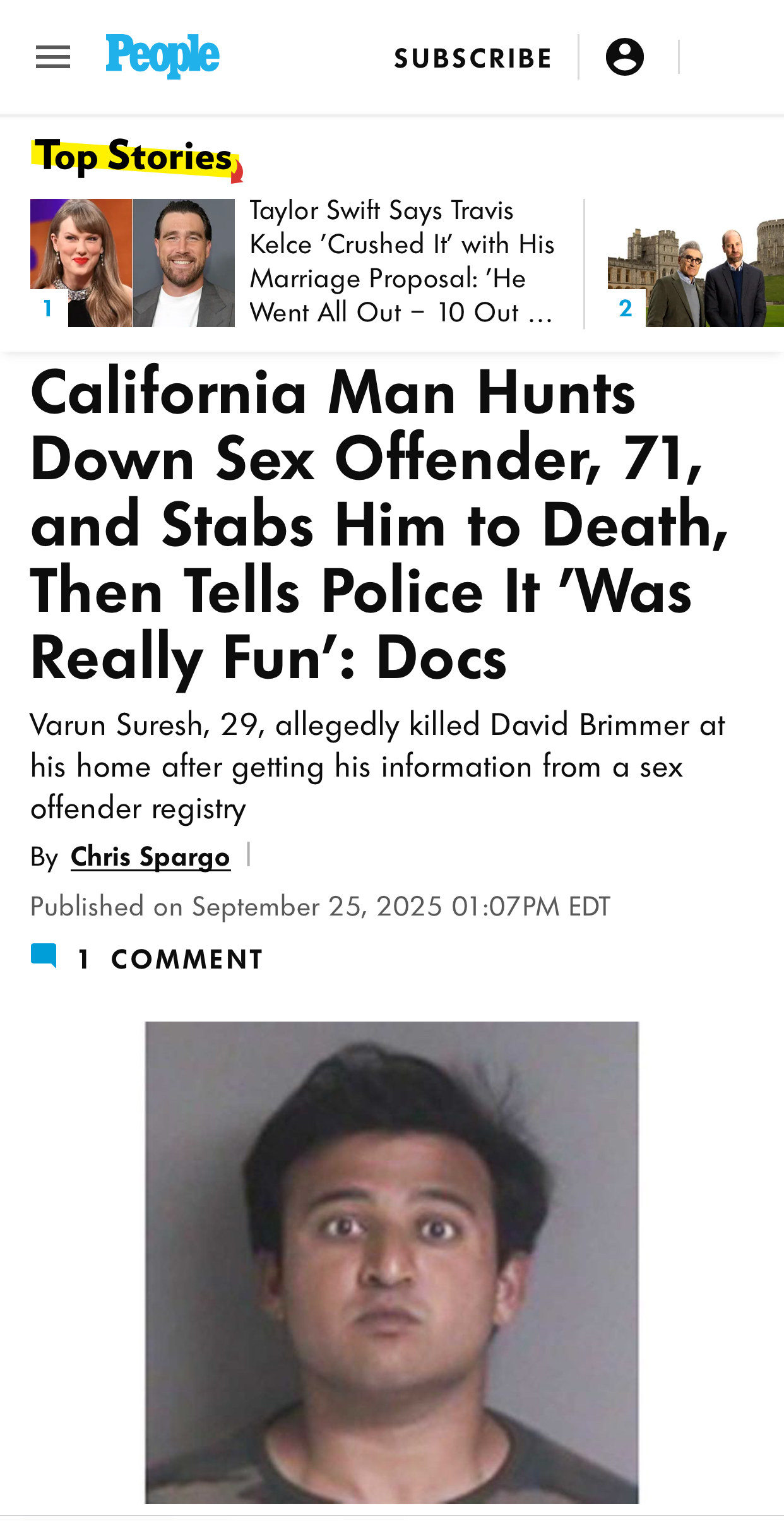Click the Varun Suresh subheading text
The image size is (784, 1521).
pos(377,766)
